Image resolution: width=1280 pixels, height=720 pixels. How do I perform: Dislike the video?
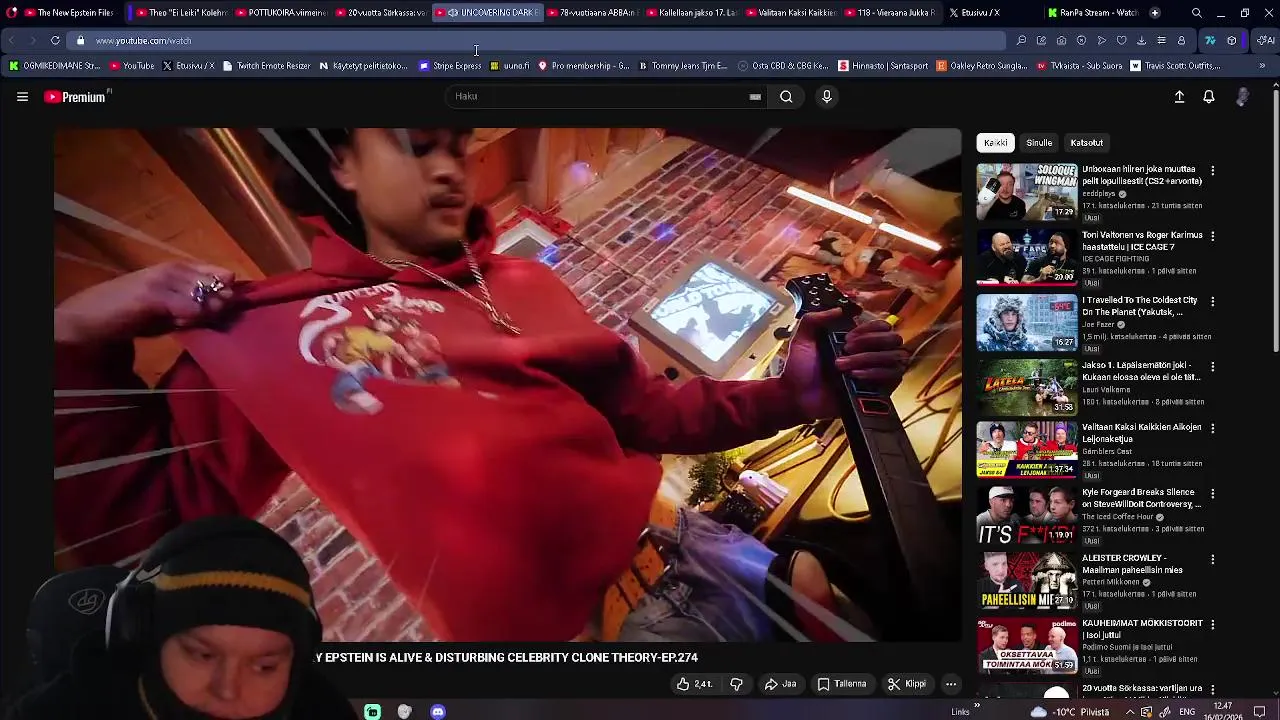click(x=736, y=684)
